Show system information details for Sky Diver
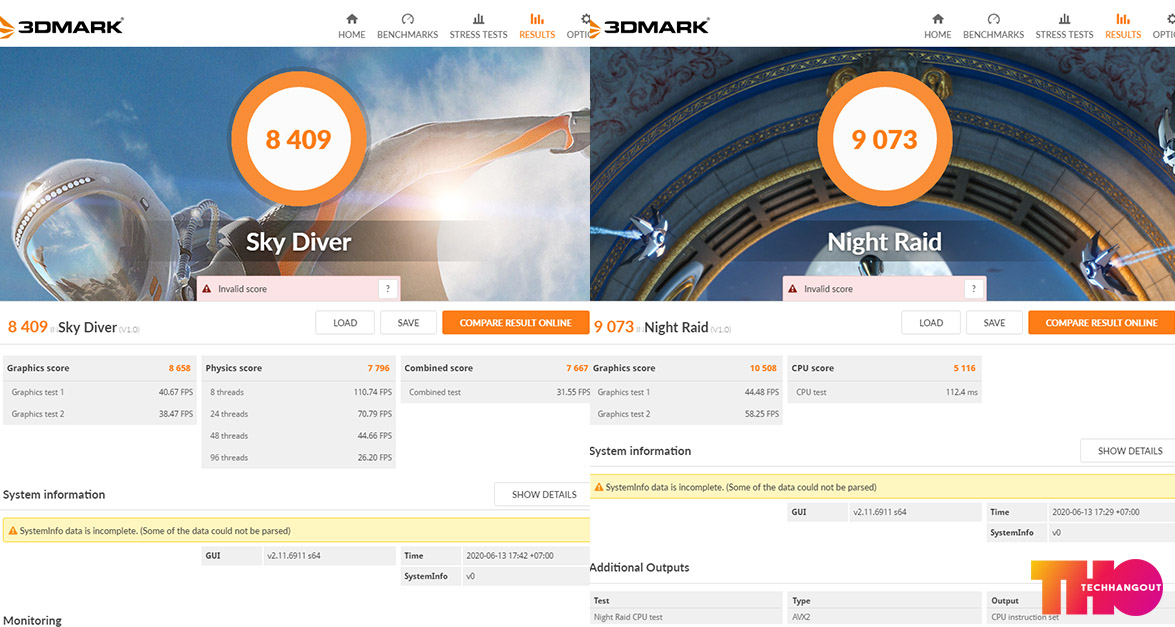This screenshot has height=627, width=1175. click(x=544, y=494)
